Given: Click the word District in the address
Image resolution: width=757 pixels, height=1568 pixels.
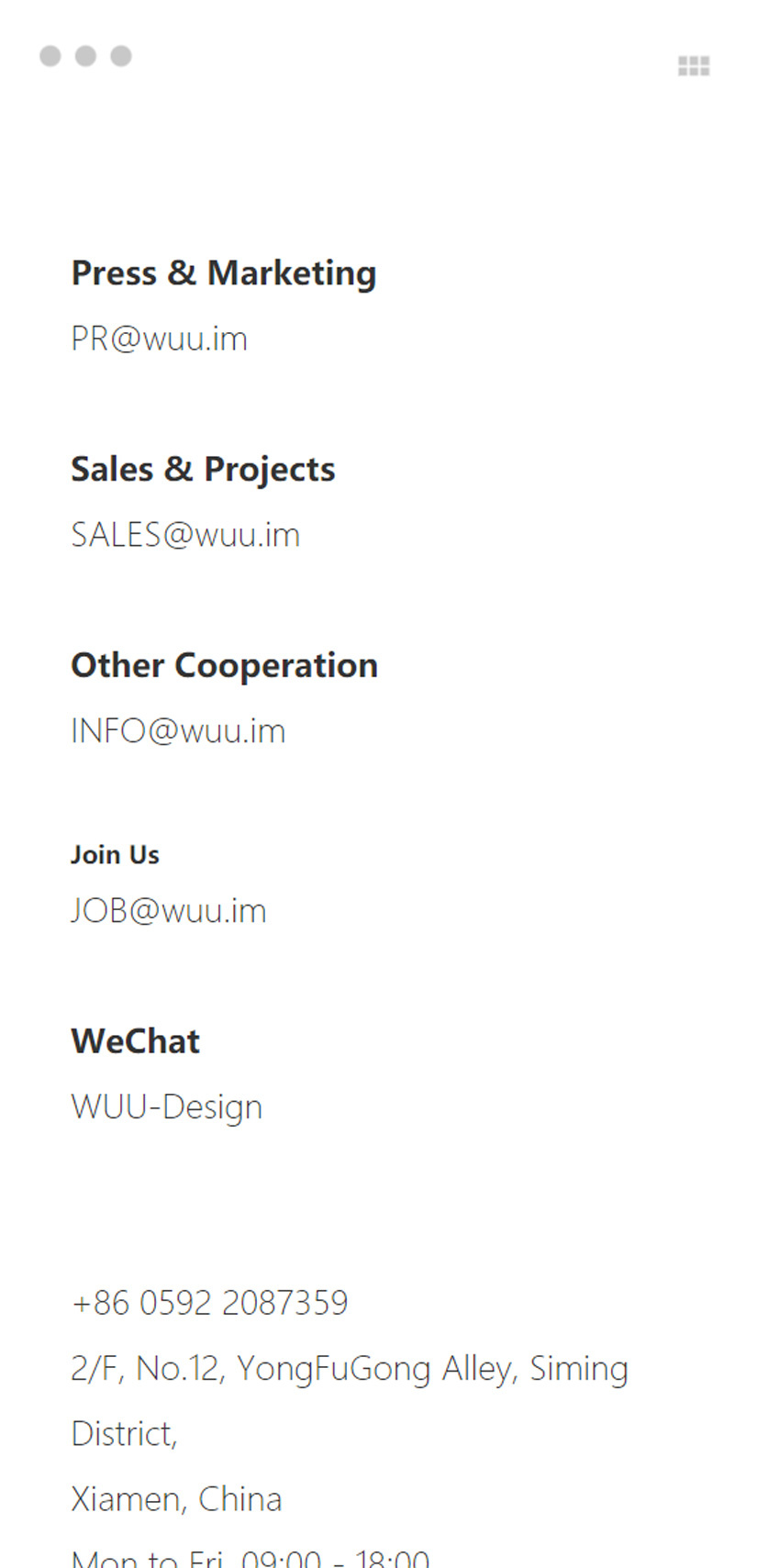Looking at the screenshot, I should (124, 1434).
